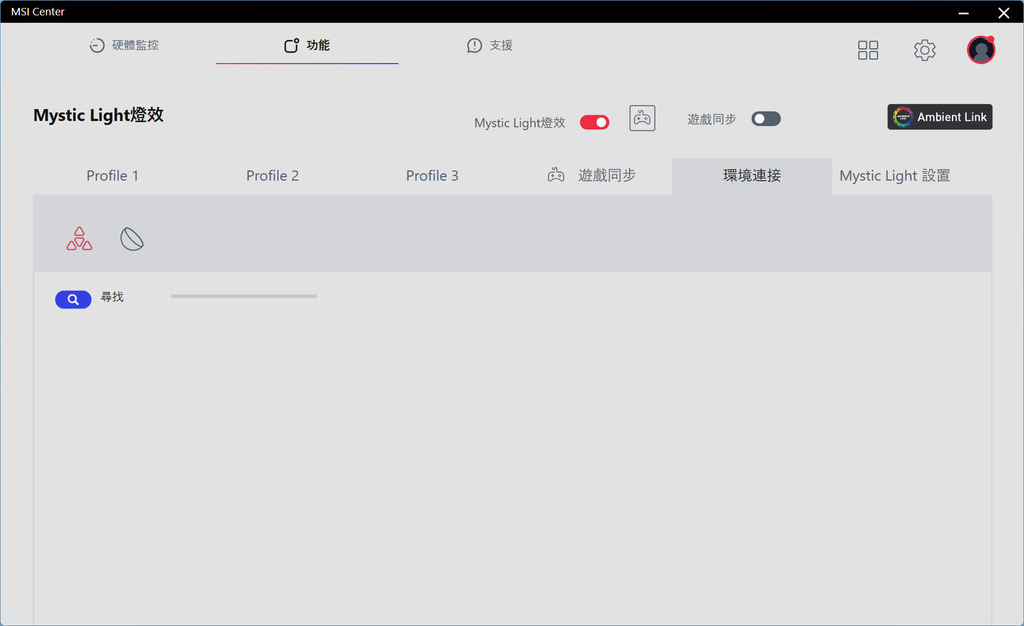The image size is (1024, 626).
Task: Select the Profile 3 tab
Action: [432, 176]
